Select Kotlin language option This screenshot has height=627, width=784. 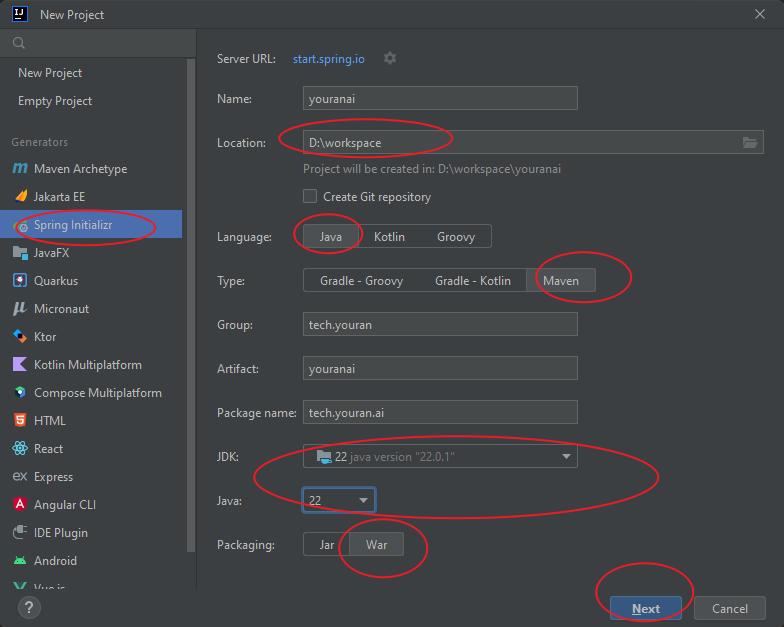pos(390,236)
